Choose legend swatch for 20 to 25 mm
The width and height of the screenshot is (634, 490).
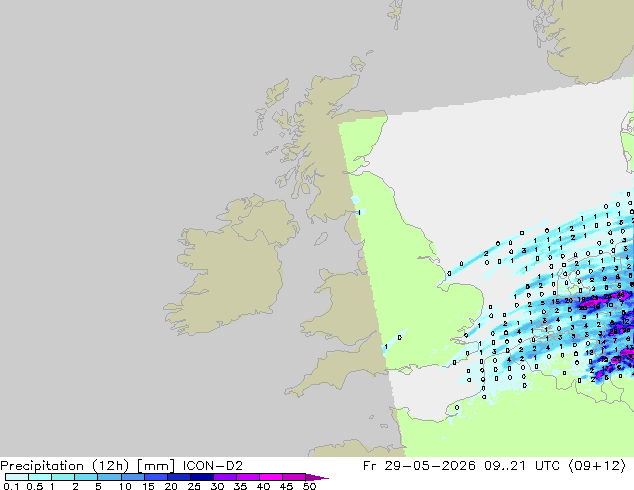179,477
